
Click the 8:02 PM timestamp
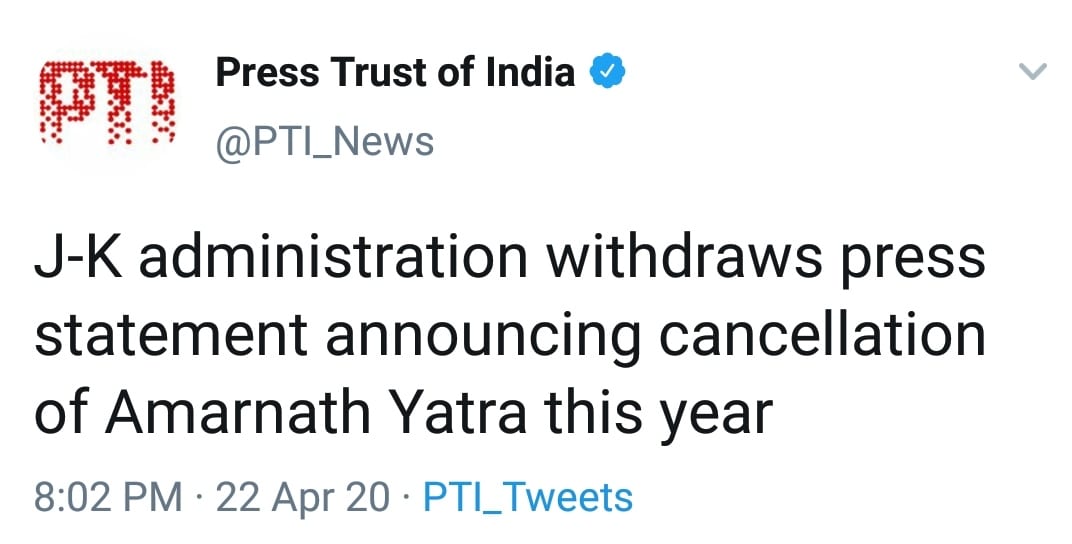[x=108, y=497]
